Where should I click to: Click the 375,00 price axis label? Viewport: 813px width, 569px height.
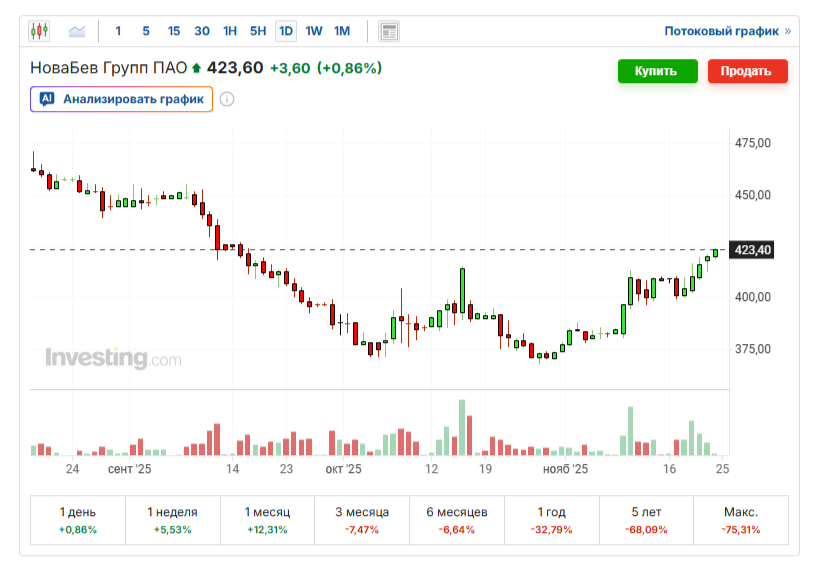tap(753, 349)
